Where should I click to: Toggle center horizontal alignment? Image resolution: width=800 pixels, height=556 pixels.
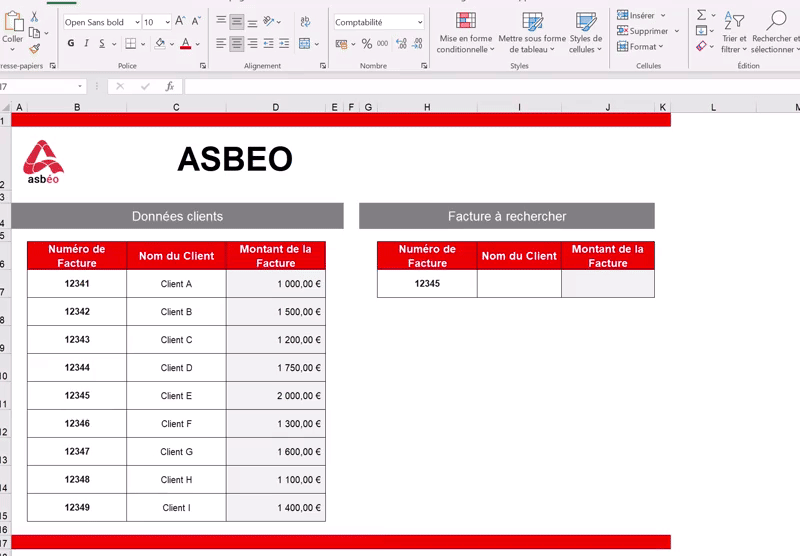click(x=237, y=43)
